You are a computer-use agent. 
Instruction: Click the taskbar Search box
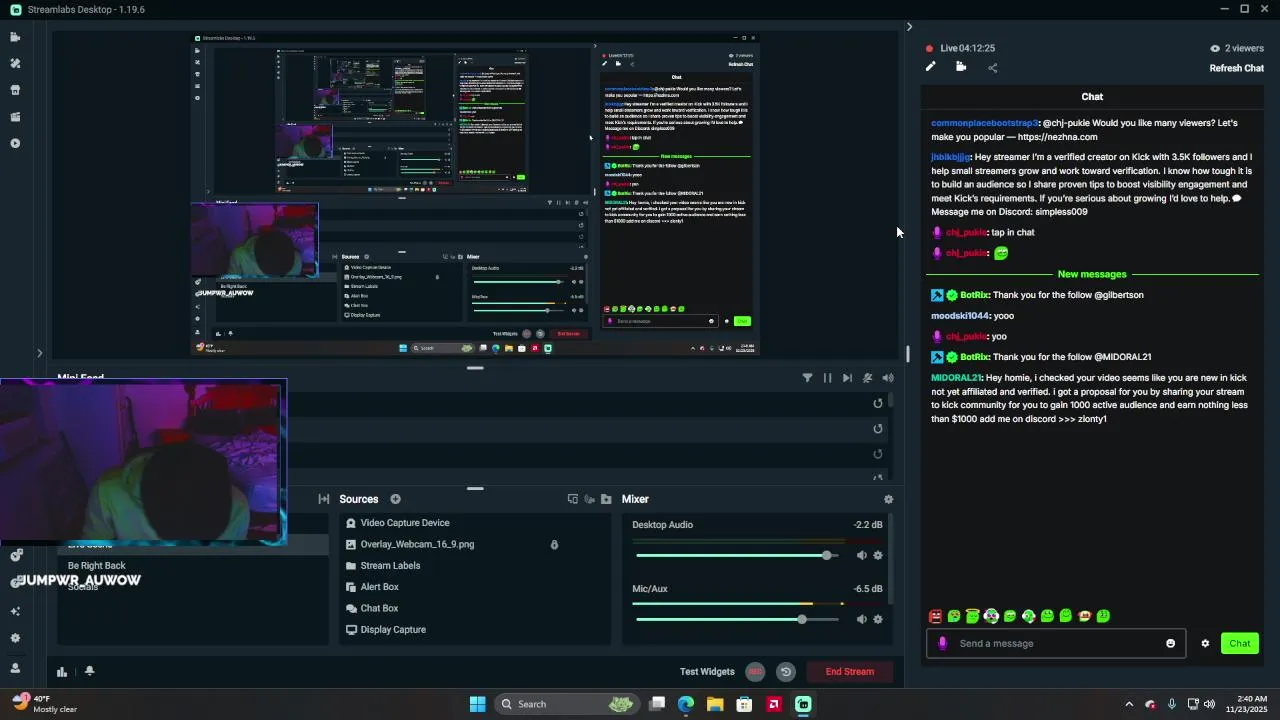pyautogui.click(x=567, y=704)
